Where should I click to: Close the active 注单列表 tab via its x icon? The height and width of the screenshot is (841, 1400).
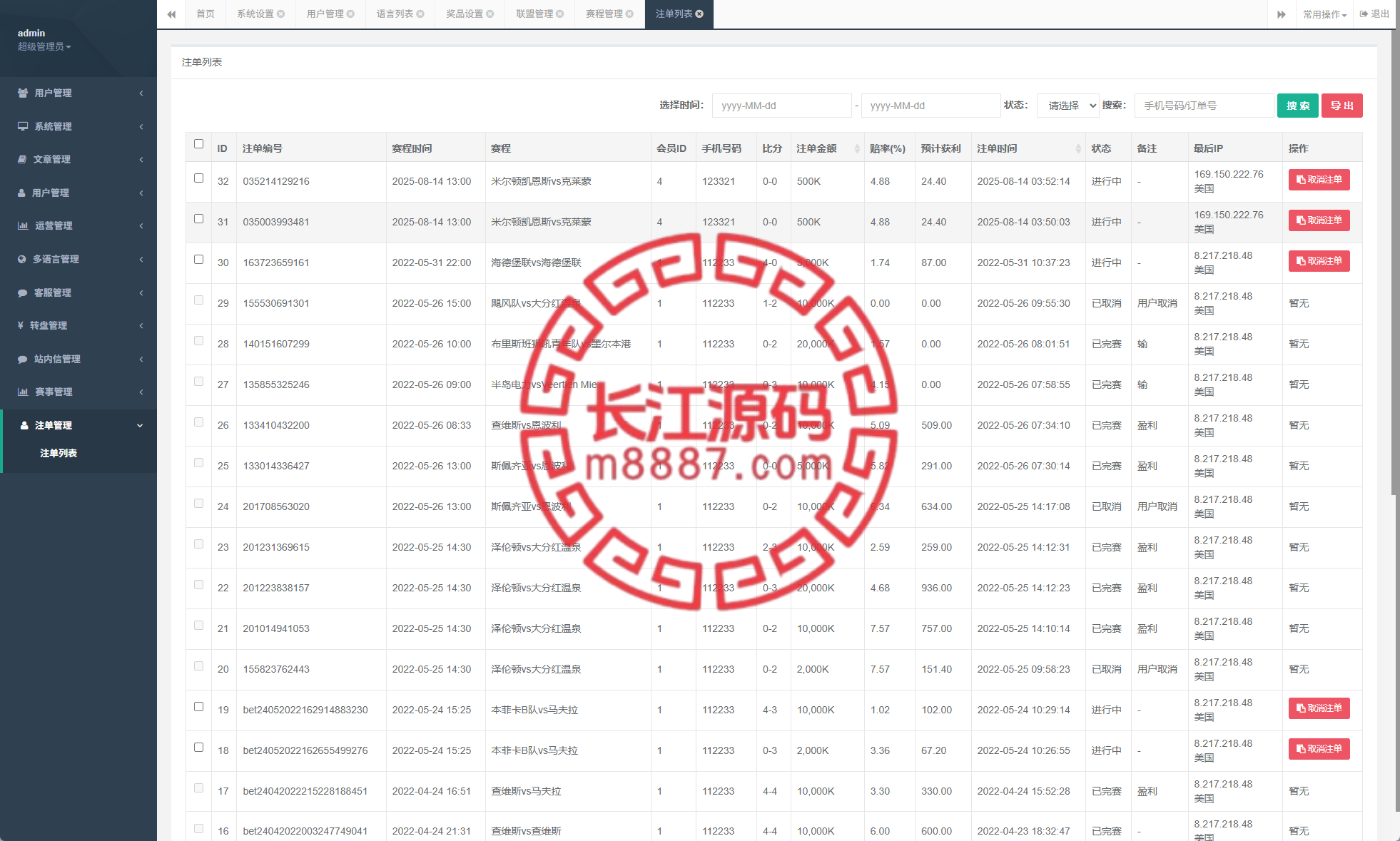click(x=700, y=14)
